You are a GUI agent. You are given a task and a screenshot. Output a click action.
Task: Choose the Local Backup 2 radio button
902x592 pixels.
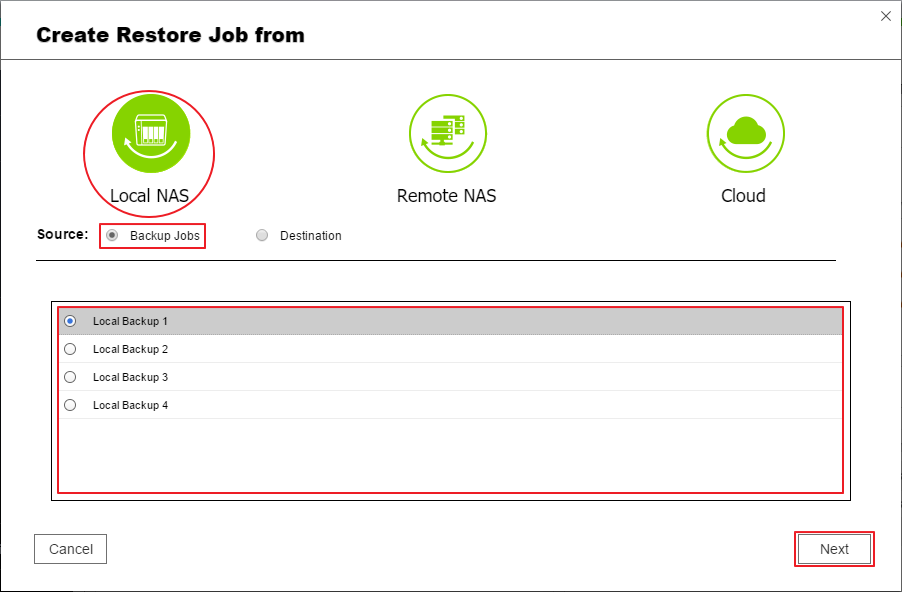point(70,349)
